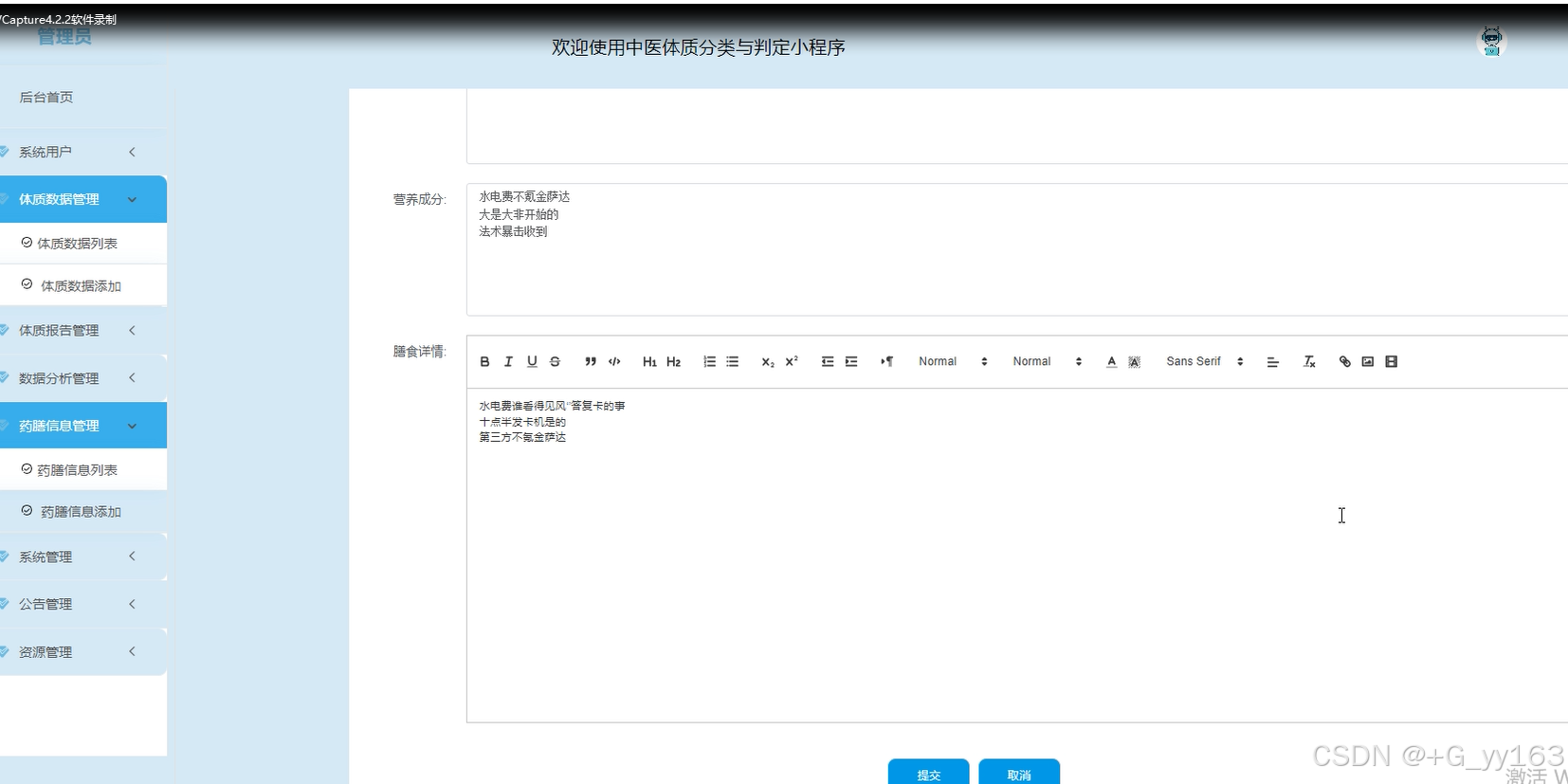Open the Sans Serif font dropdown
Viewport: 1568px width, 784px height.
(1205, 361)
